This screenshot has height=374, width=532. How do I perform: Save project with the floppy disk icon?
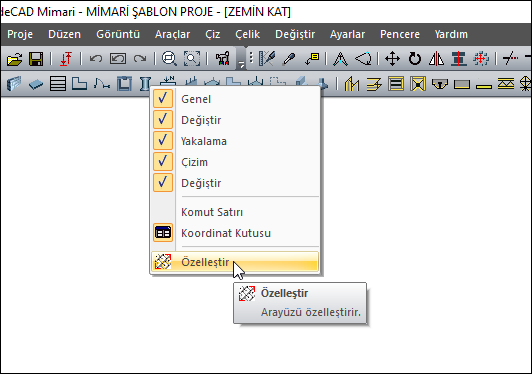(x=36, y=59)
